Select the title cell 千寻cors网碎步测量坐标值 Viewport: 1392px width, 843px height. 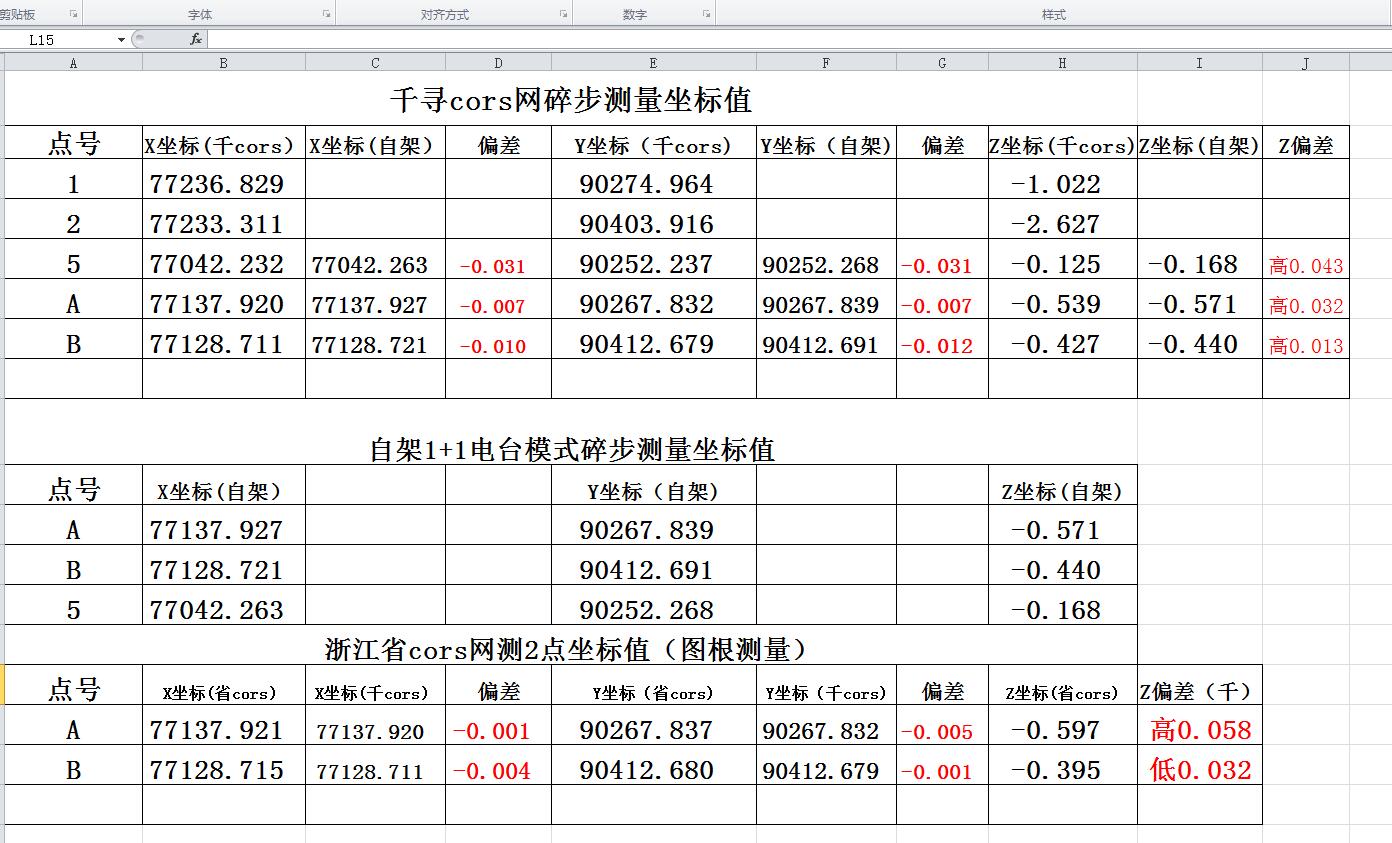[x=570, y=100]
